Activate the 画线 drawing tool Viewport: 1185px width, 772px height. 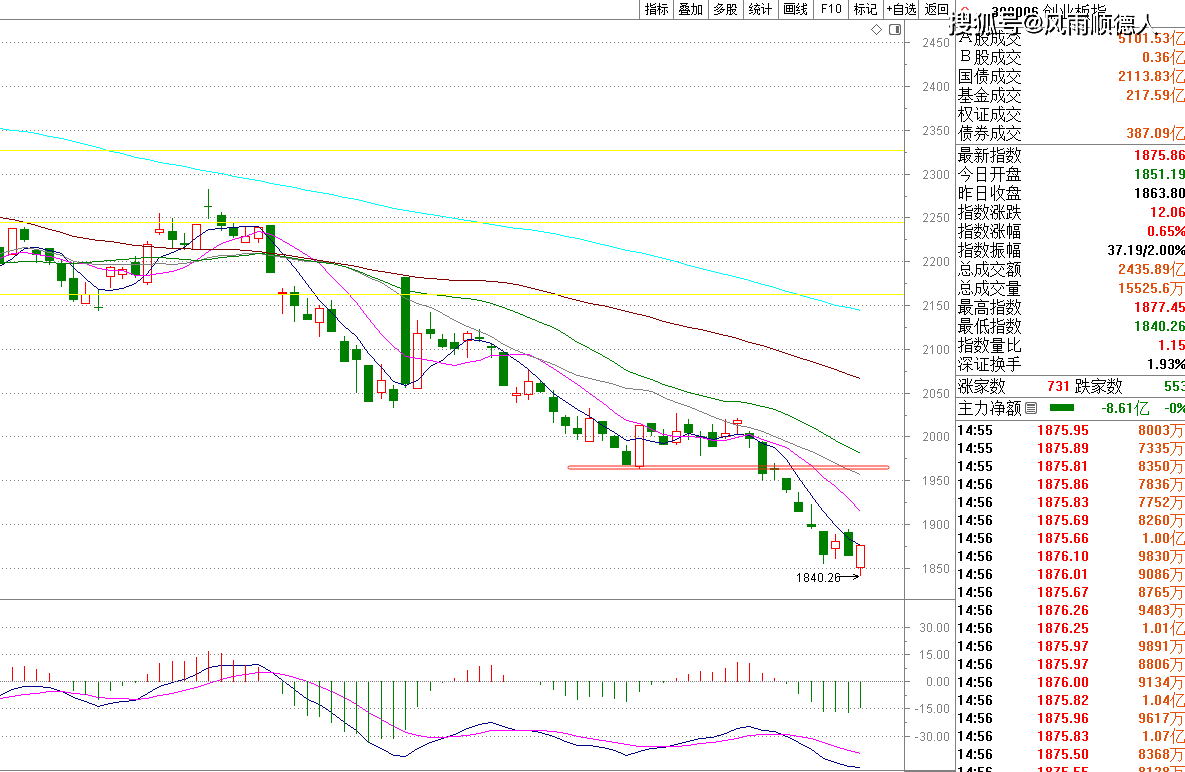tap(795, 9)
